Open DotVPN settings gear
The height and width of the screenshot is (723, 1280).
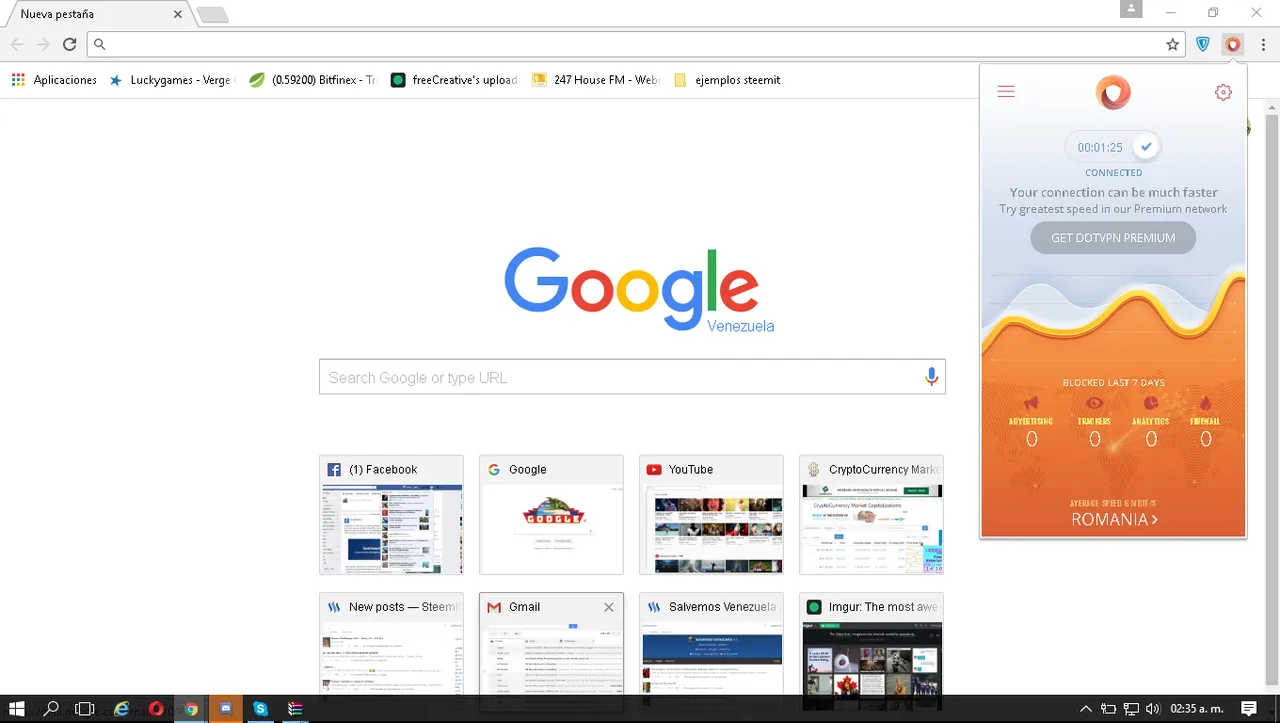tap(1223, 92)
